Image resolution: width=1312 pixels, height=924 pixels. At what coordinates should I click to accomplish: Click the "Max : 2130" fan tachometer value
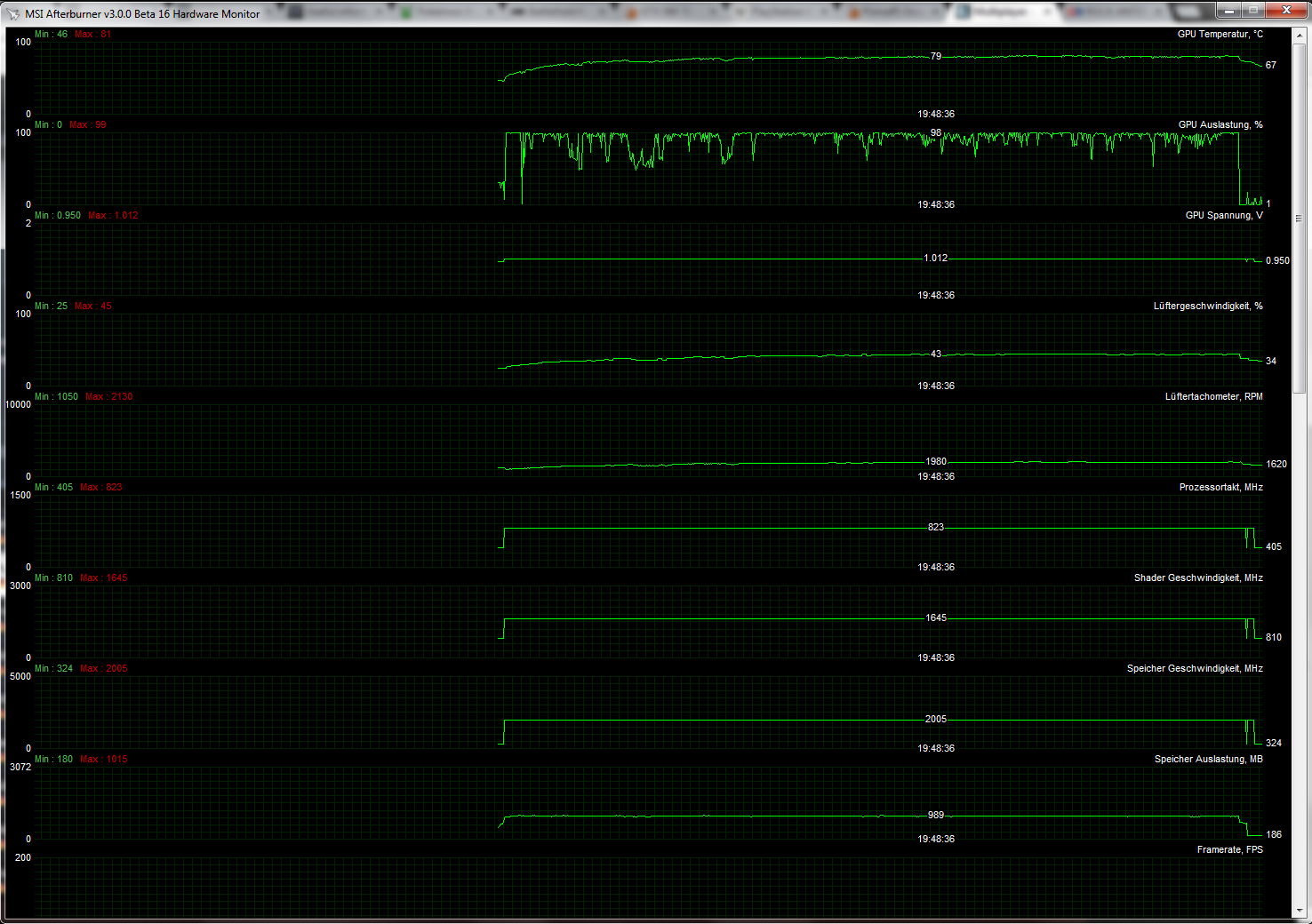[x=109, y=396]
